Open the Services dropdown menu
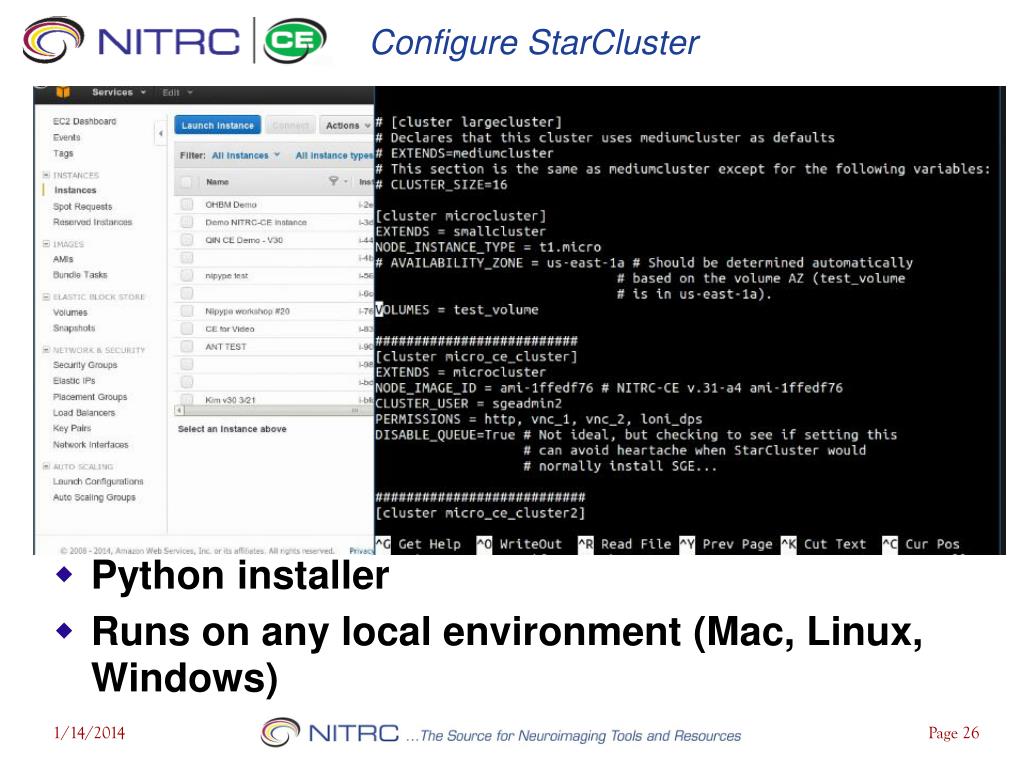 pos(118,92)
